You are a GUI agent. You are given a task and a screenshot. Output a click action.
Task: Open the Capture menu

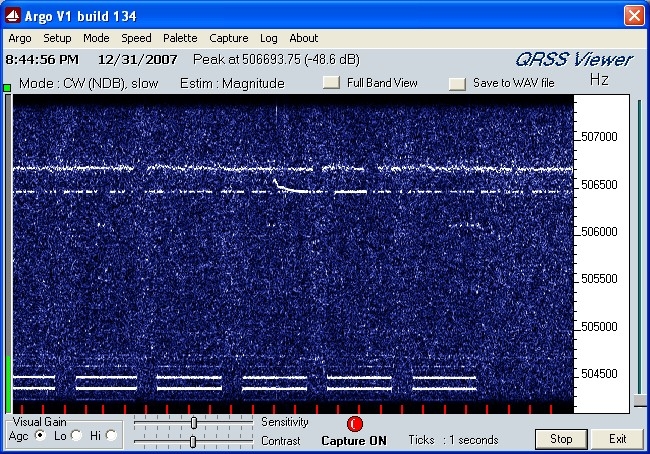point(228,38)
